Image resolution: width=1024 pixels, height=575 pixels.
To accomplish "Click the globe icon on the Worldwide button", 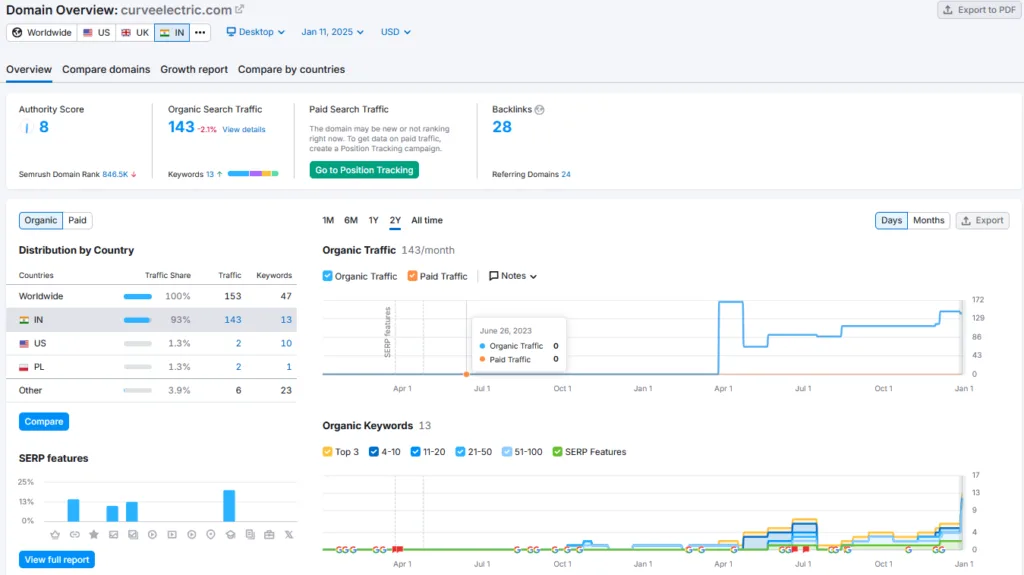I will point(17,33).
